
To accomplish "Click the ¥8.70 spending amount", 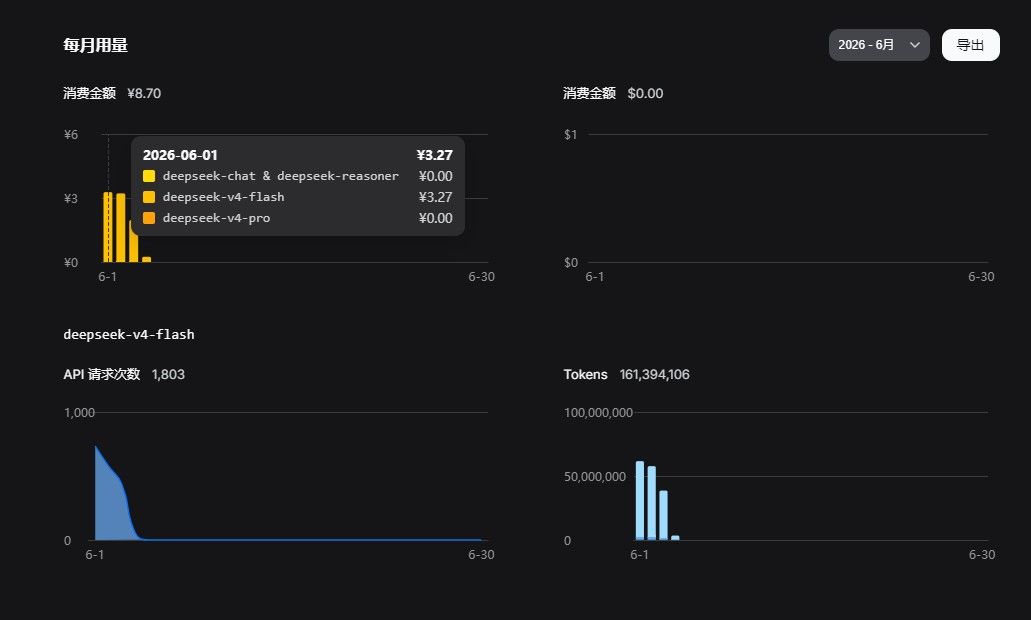I will [x=144, y=93].
